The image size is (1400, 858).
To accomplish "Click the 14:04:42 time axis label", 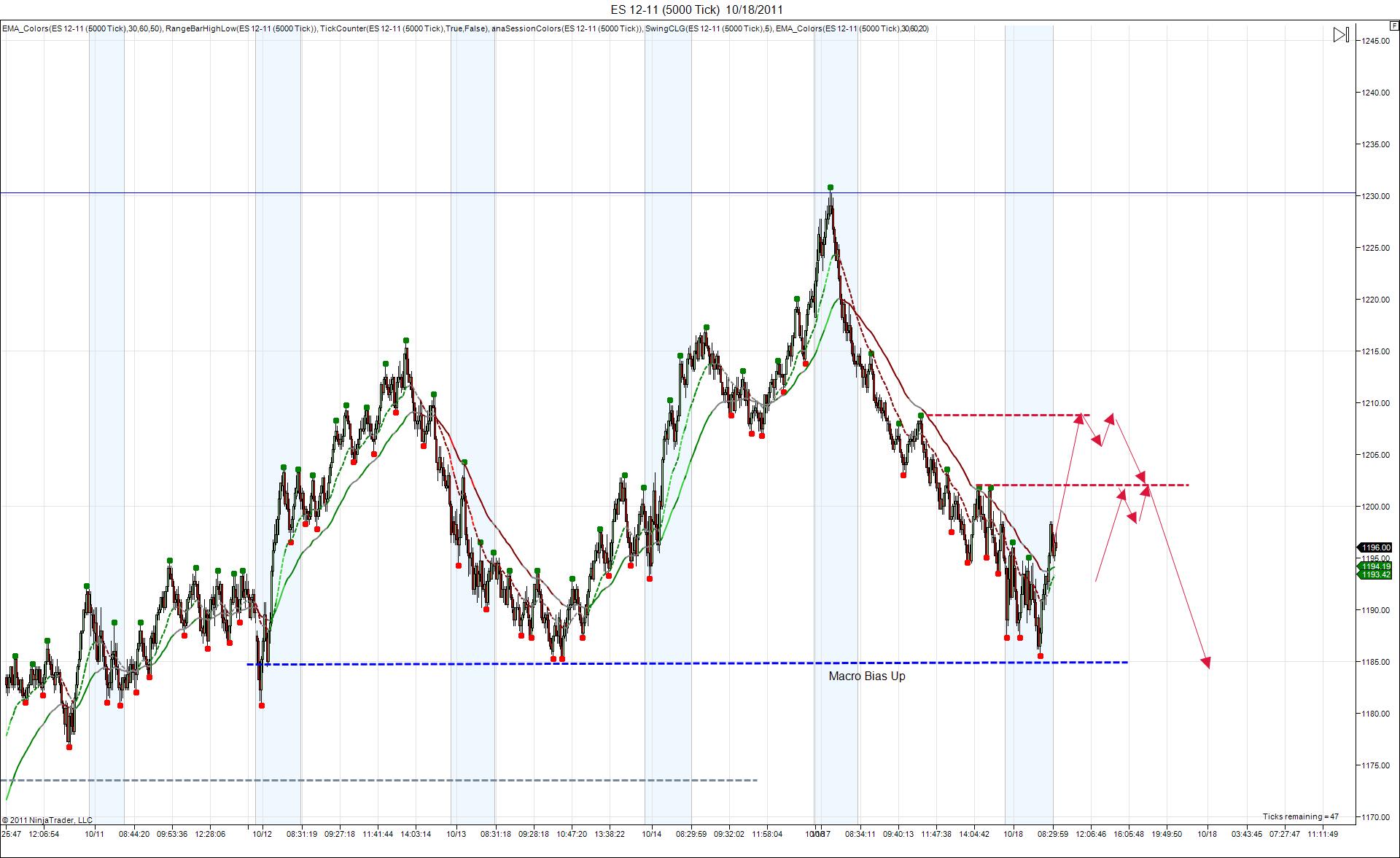I will 974,834.
